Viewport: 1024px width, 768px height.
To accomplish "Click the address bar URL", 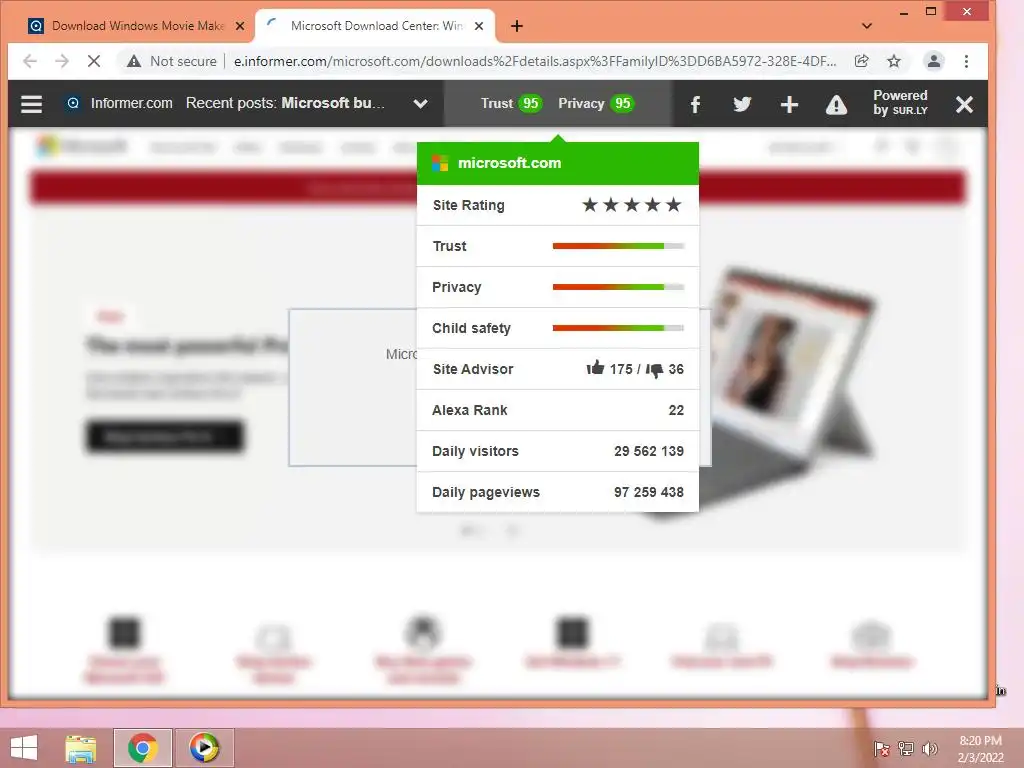I will tap(535, 61).
